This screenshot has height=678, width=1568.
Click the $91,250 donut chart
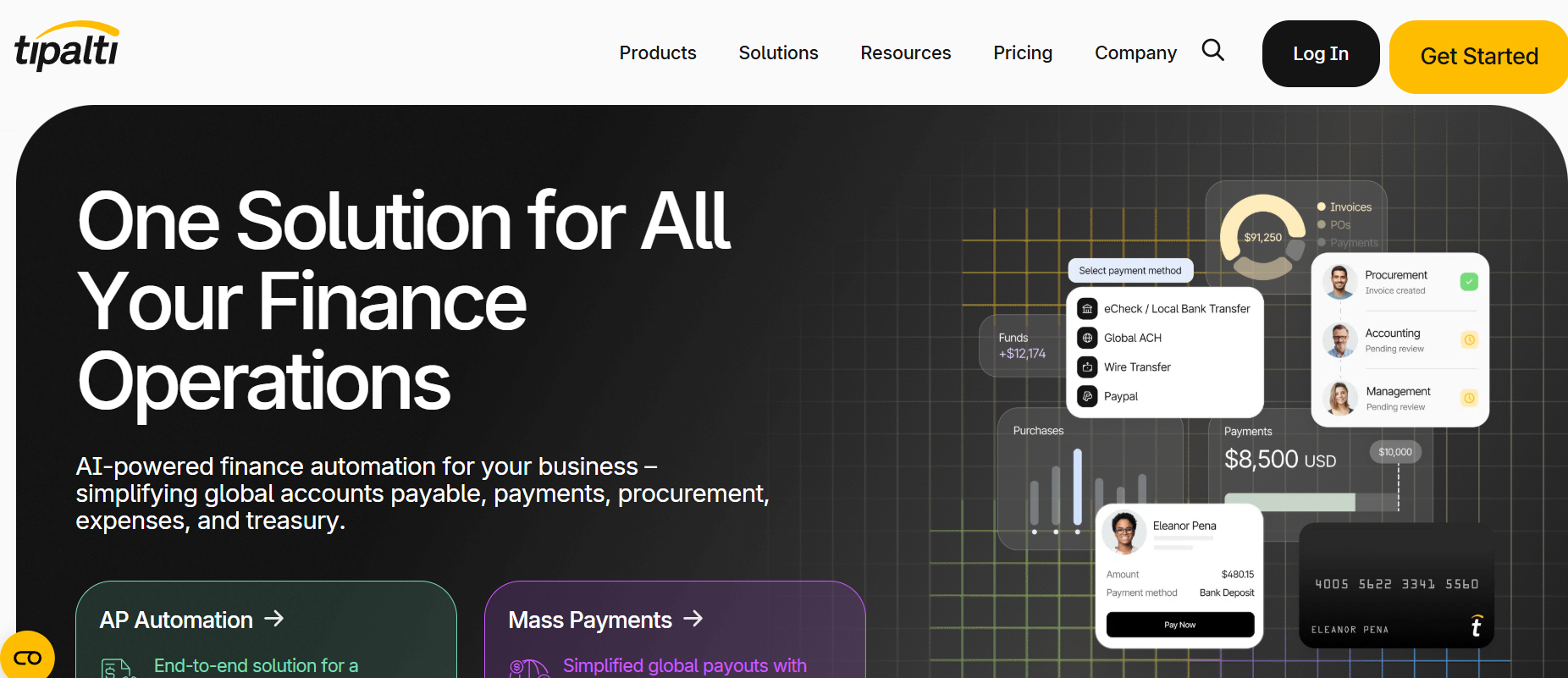(x=1262, y=237)
